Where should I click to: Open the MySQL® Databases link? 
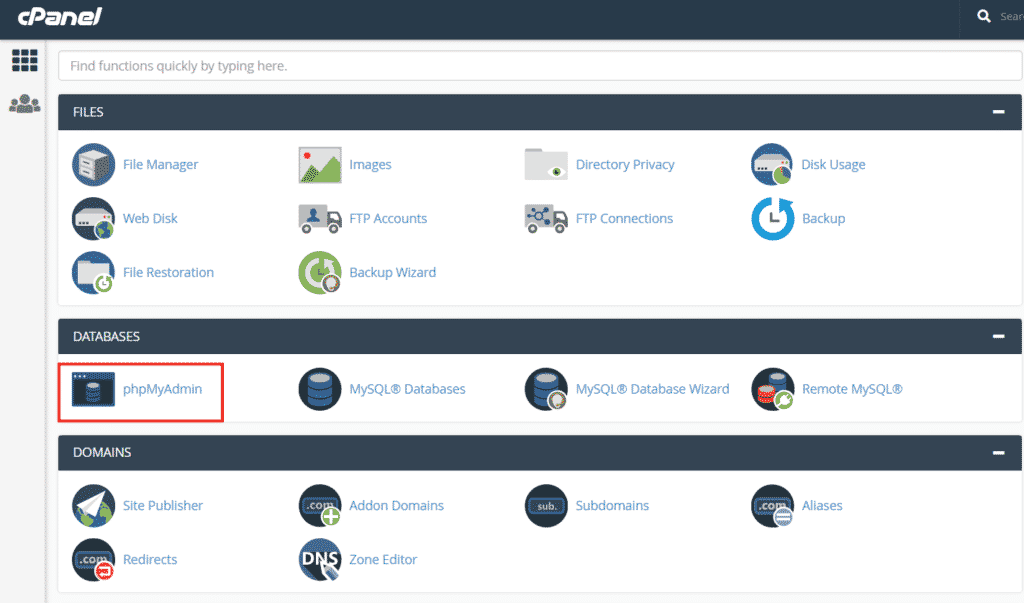coord(408,389)
